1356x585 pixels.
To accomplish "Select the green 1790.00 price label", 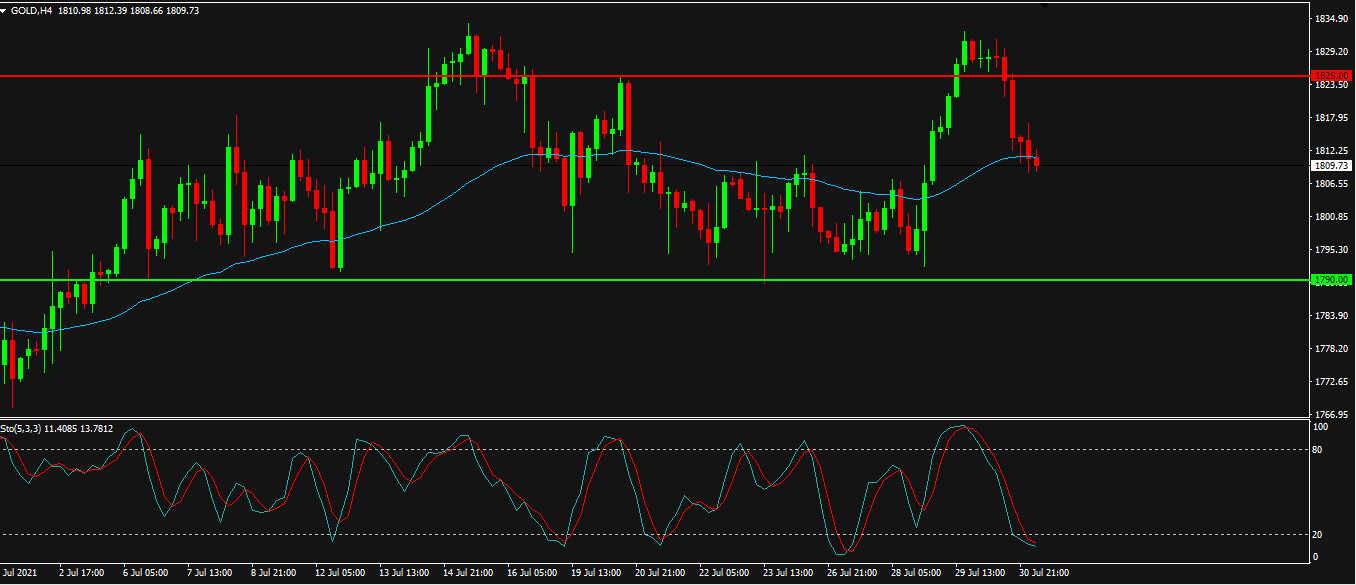I will pos(1330,280).
